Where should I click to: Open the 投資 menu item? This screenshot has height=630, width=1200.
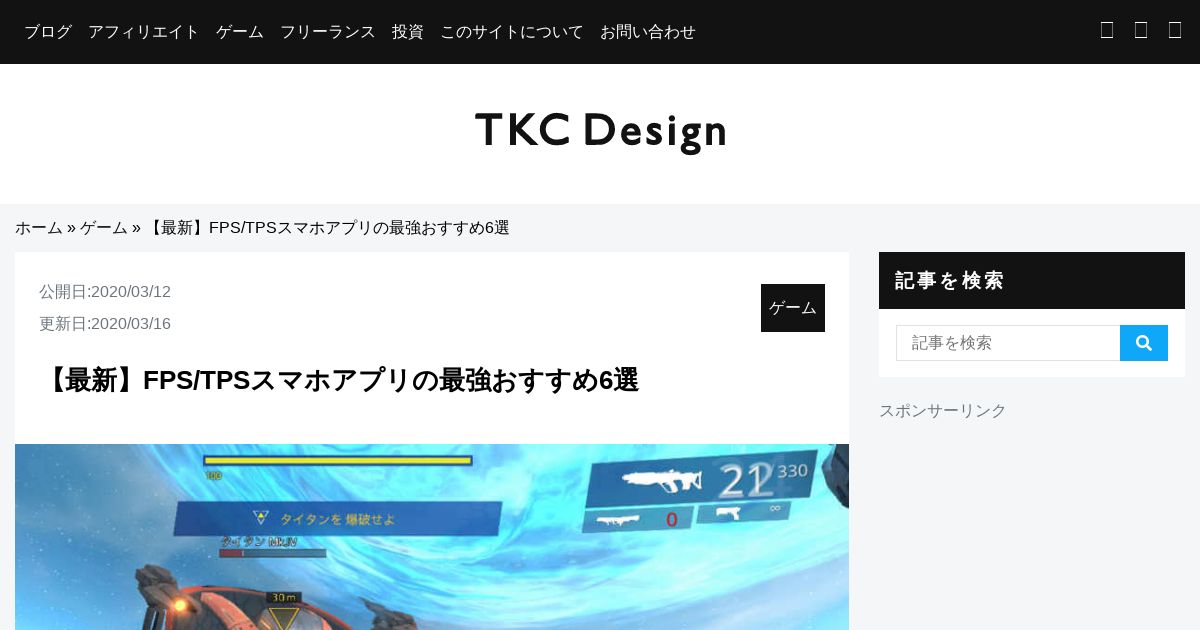click(408, 32)
